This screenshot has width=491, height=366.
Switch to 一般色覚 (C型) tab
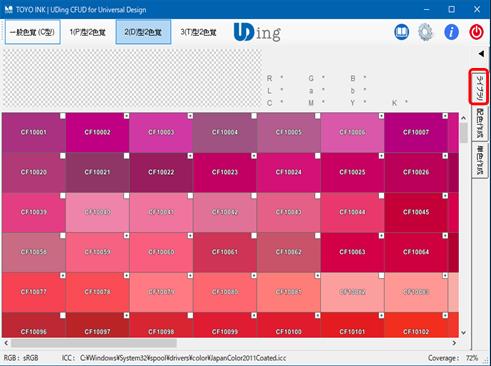[x=32, y=32]
